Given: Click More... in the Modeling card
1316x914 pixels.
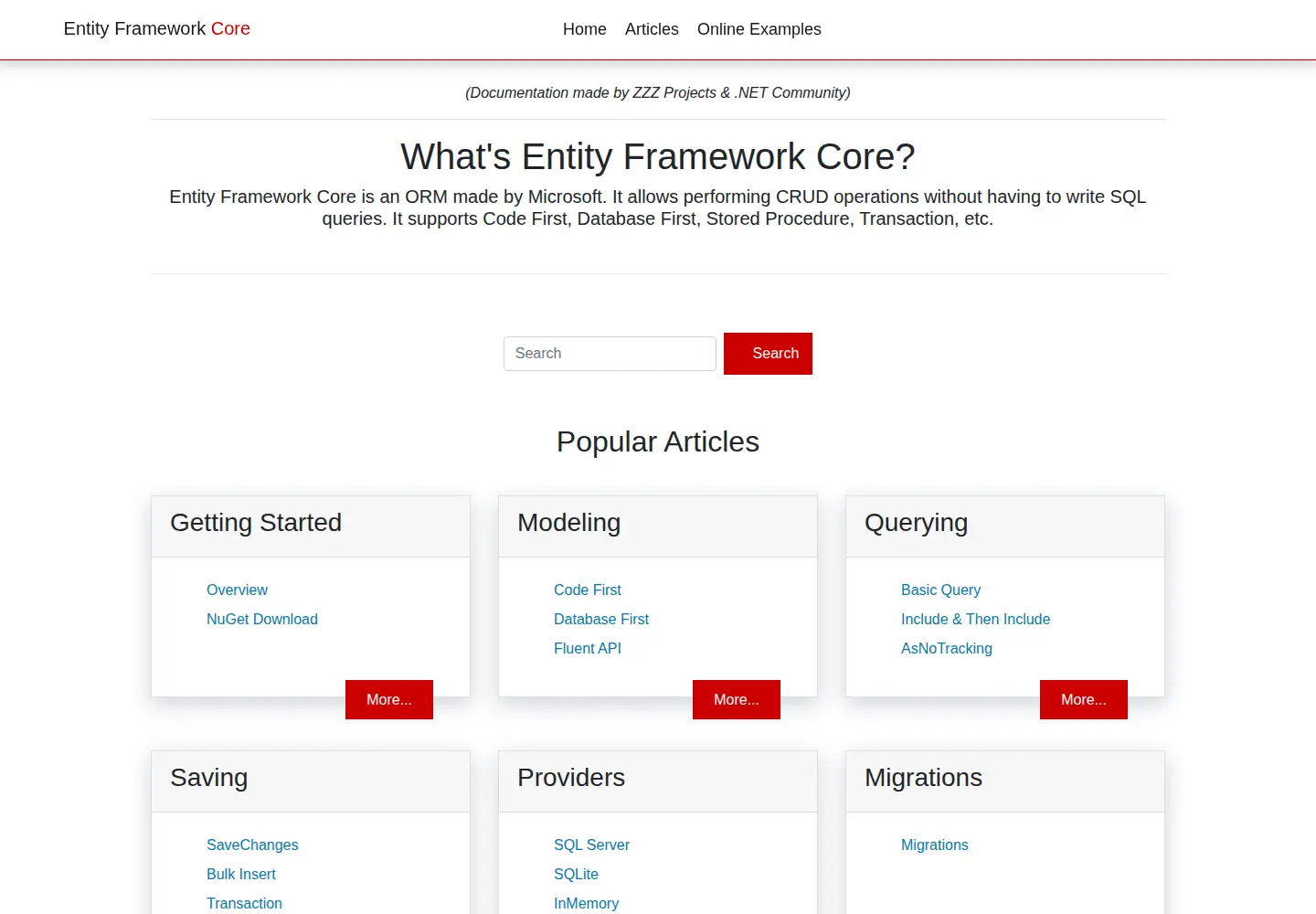Looking at the screenshot, I should tap(737, 699).
